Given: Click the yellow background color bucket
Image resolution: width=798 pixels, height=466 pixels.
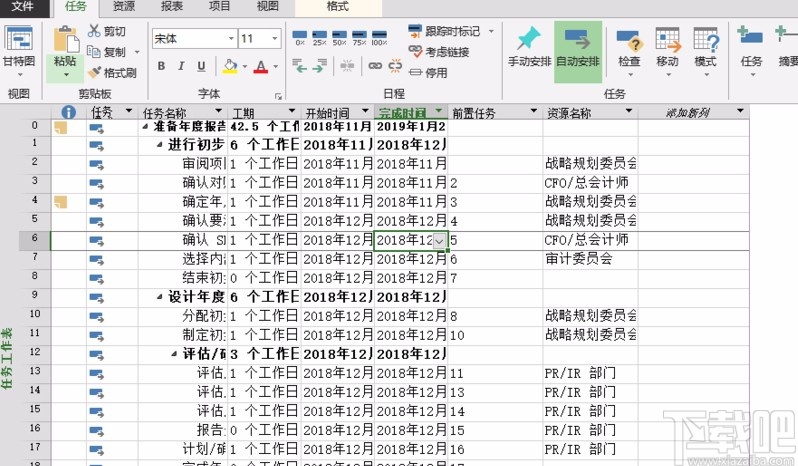Looking at the screenshot, I should coord(231,66).
